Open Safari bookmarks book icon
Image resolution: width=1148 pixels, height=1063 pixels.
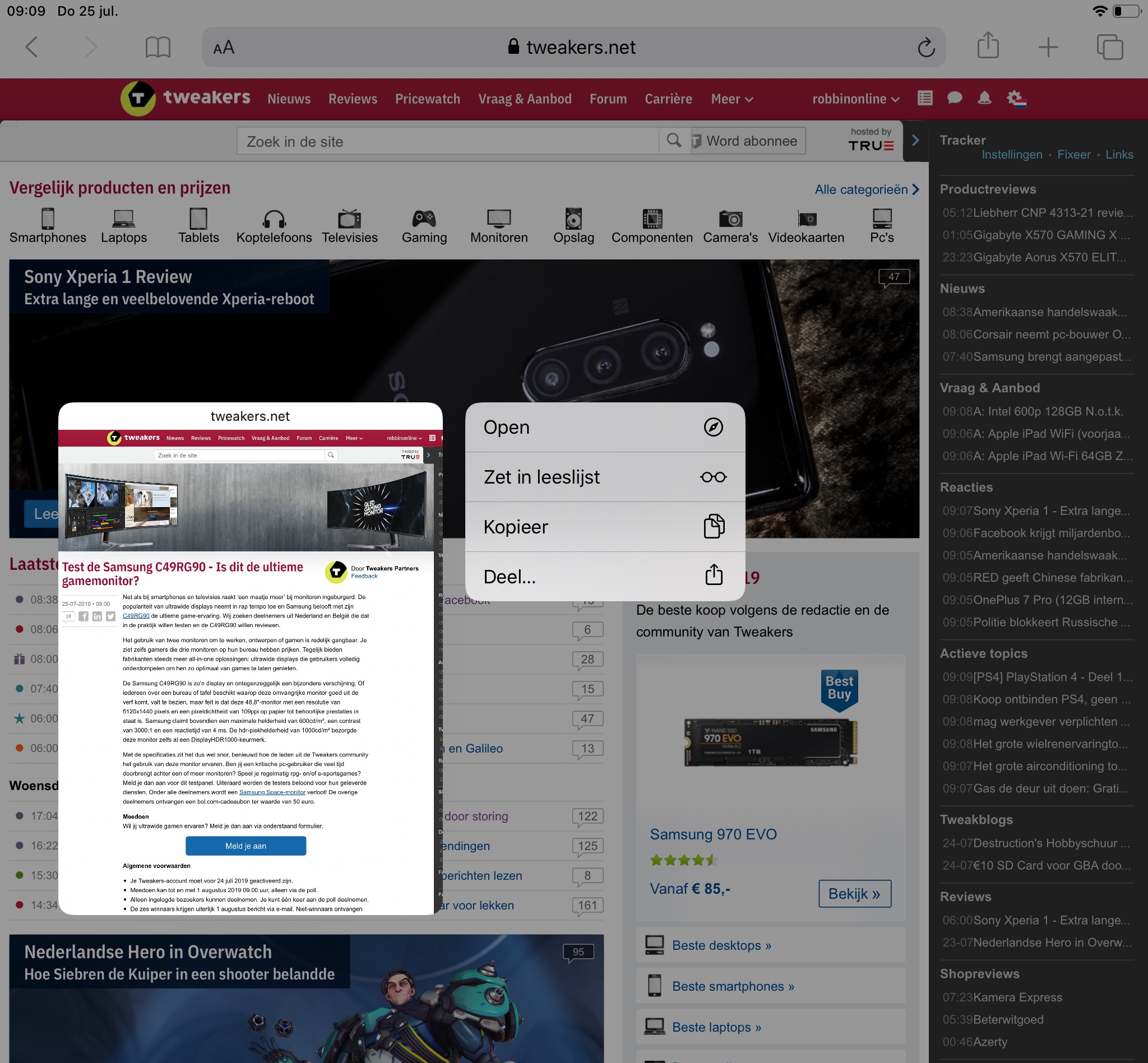pyautogui.click(x=158, y=47)
